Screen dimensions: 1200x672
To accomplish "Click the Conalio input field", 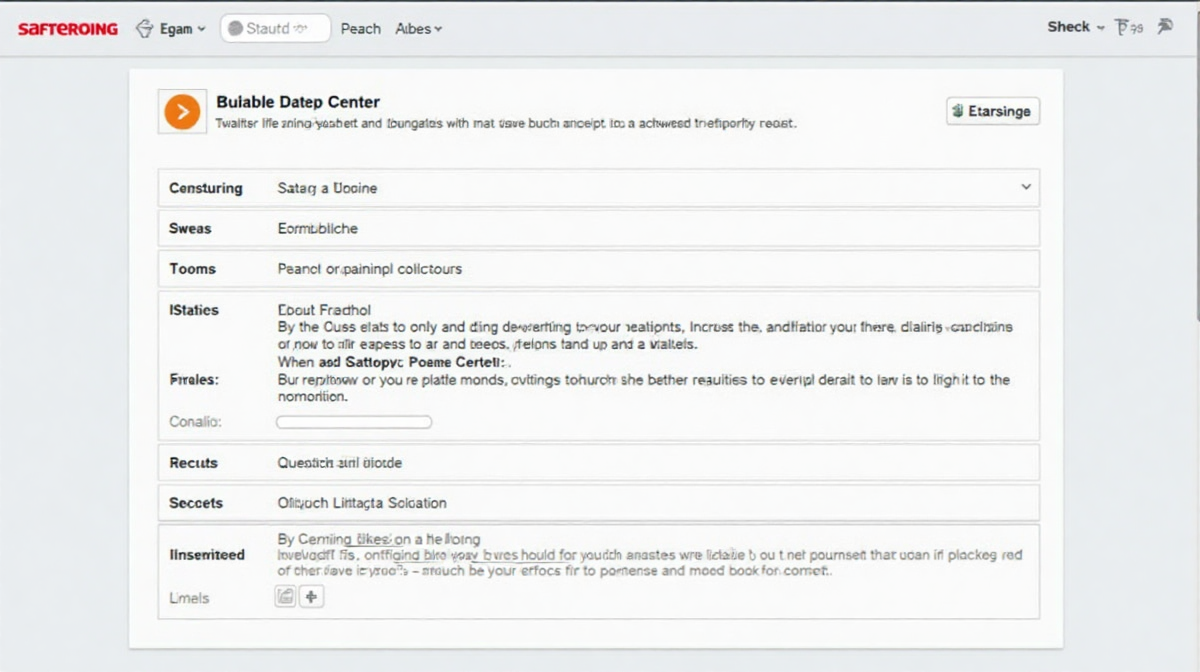I will (354, 422).
